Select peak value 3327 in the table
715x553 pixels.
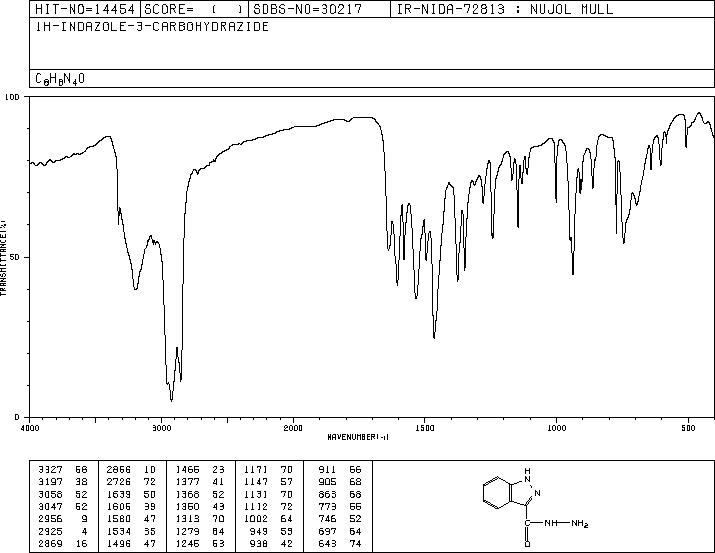(50, 470)
